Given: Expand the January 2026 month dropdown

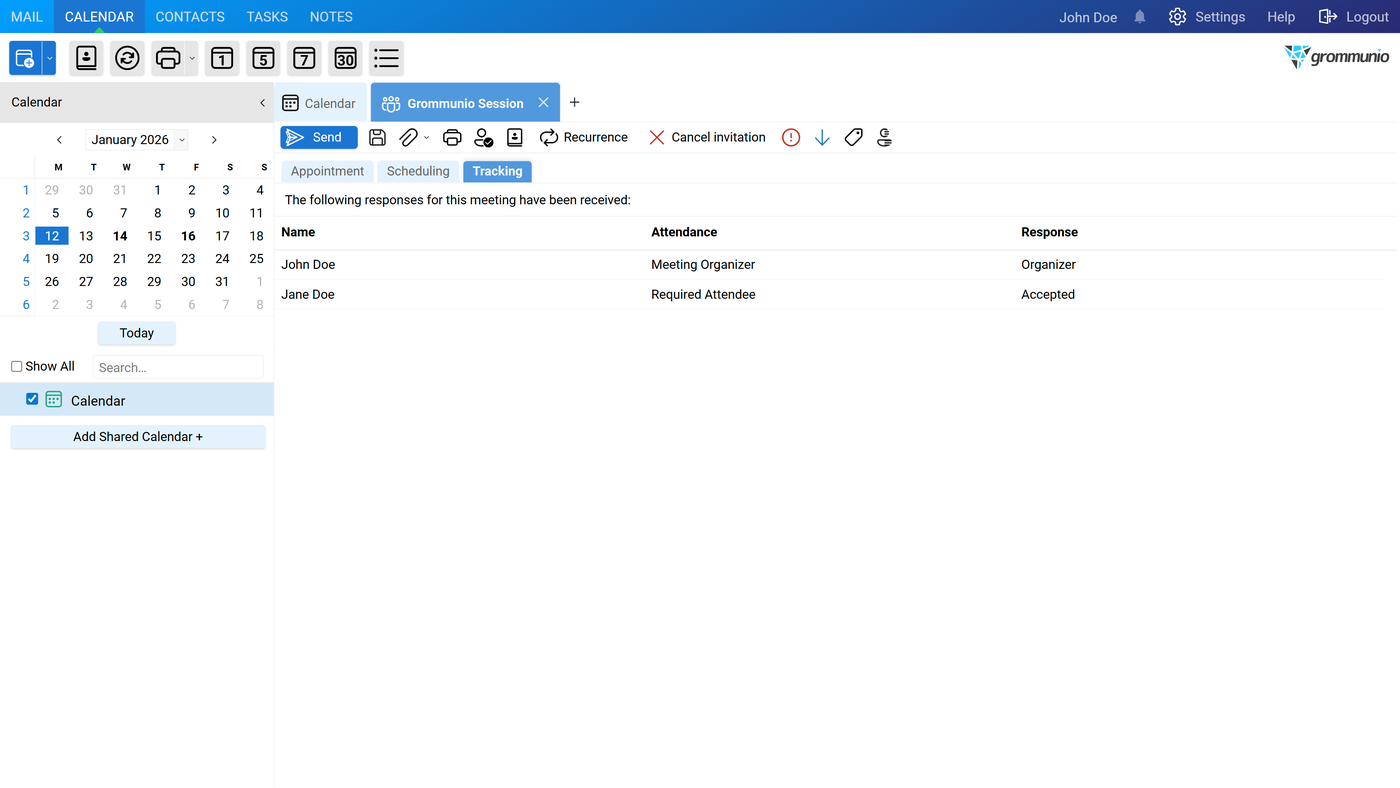Looking at the screenshot, I should tap(181, 140).
